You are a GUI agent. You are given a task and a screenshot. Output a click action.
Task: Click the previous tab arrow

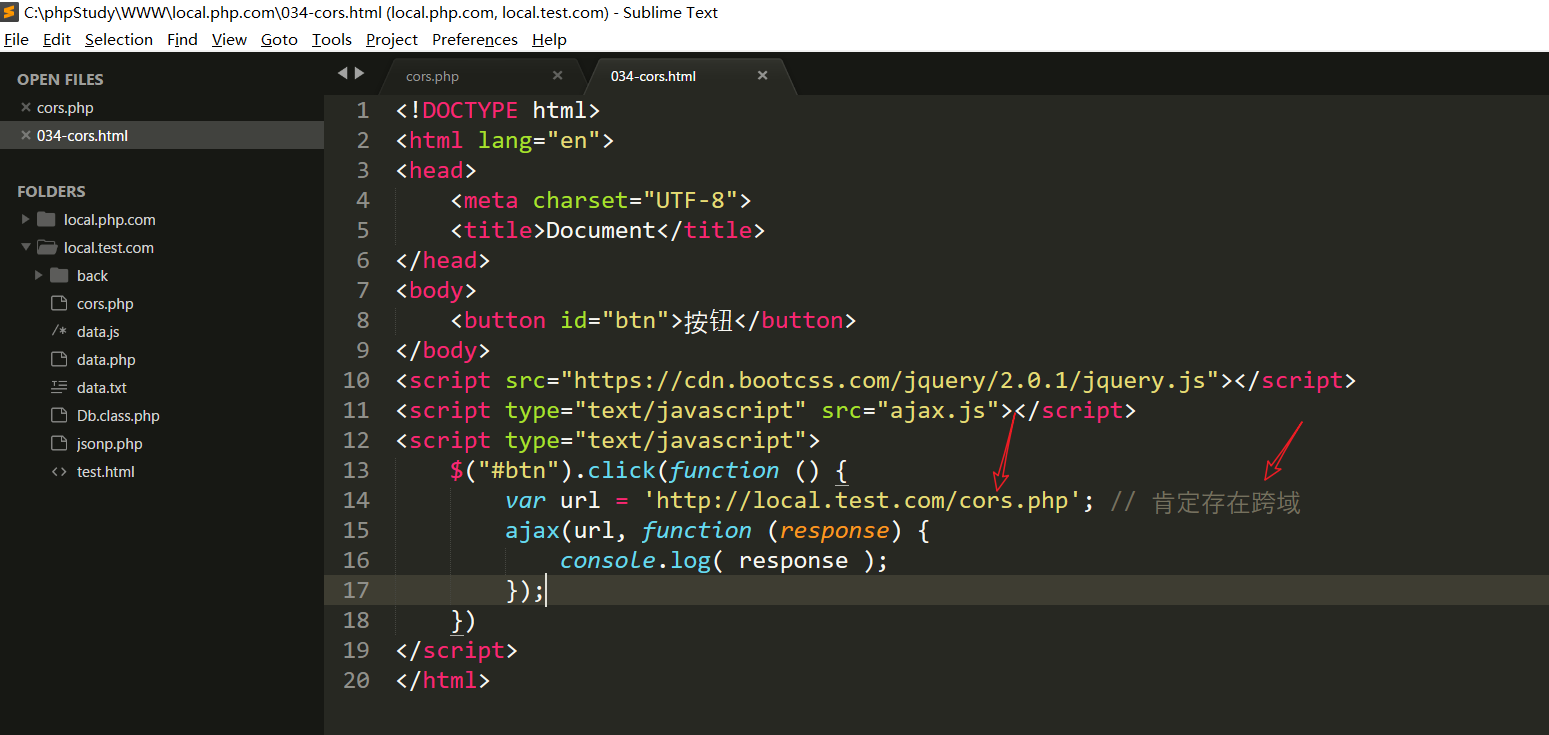coord(342,73)
